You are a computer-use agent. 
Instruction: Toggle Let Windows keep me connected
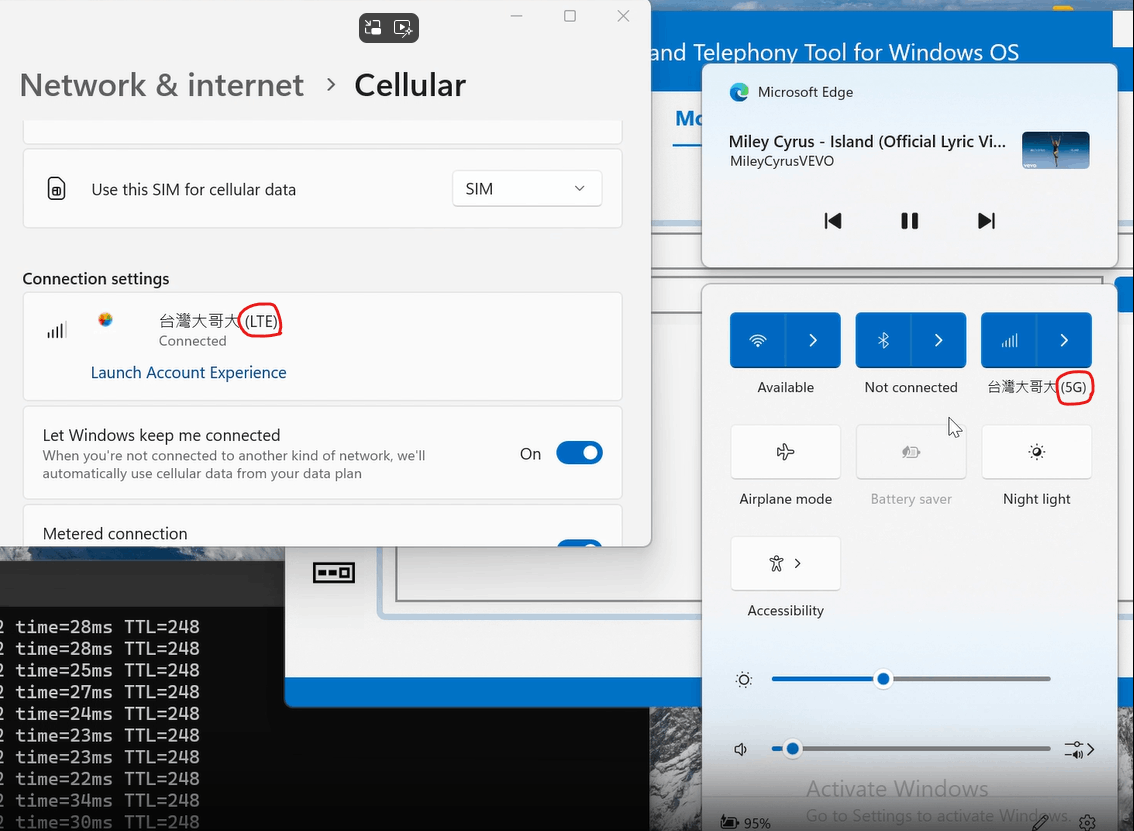pos(579,453)
